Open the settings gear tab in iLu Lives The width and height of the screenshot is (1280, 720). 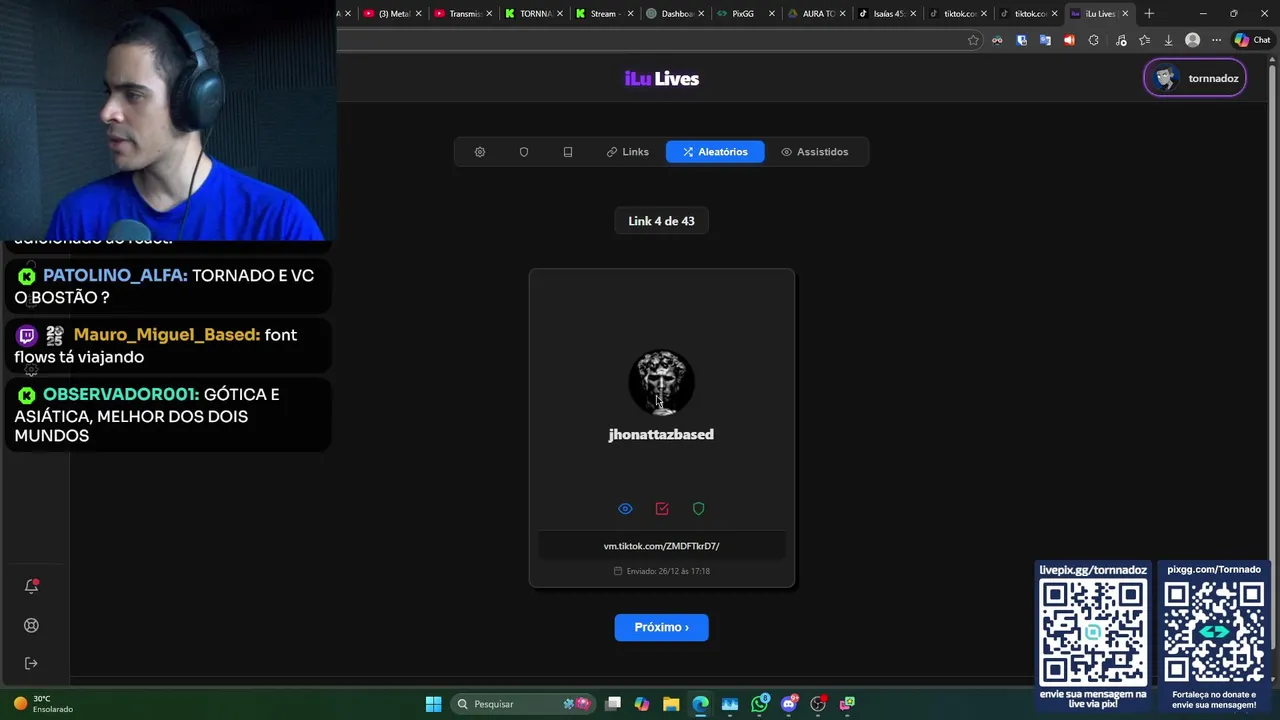480,152
